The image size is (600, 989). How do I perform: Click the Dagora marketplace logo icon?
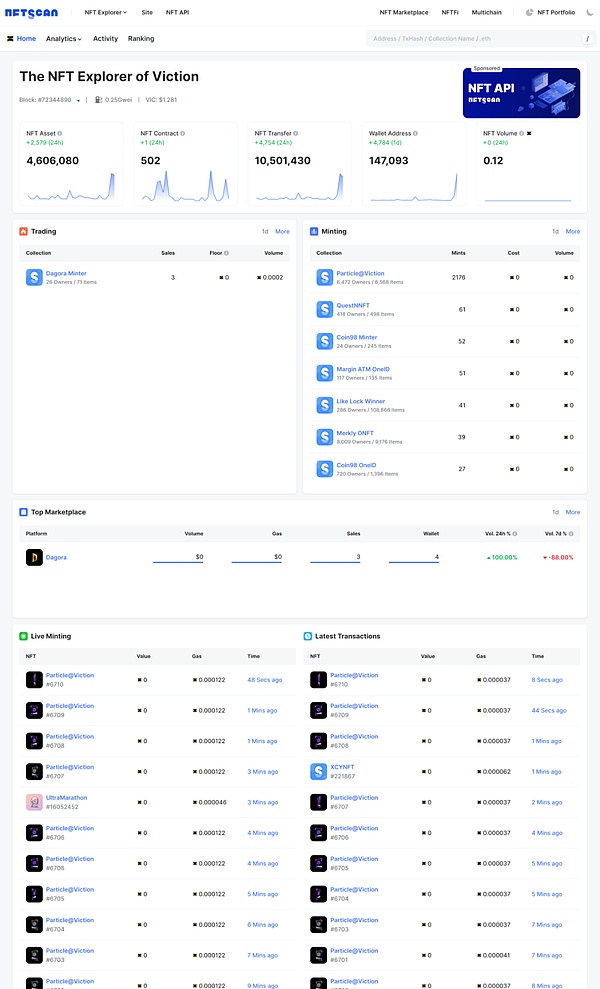click(x=34, y=557)
